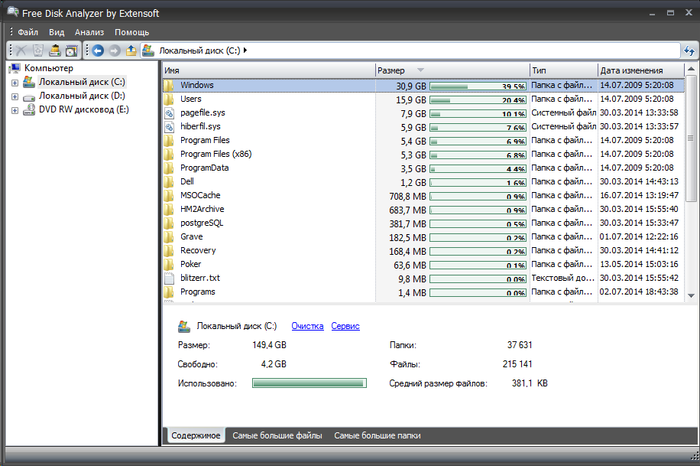
Task: Open the Файл menu
Action: [28, 32]
